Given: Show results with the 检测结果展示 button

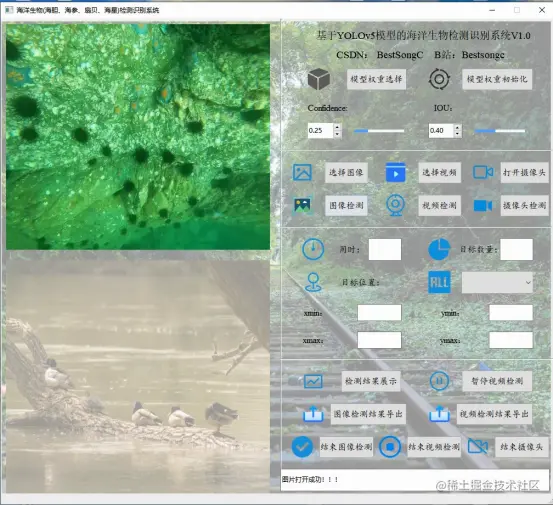Looking at the screenshot, I should [371, 381].
